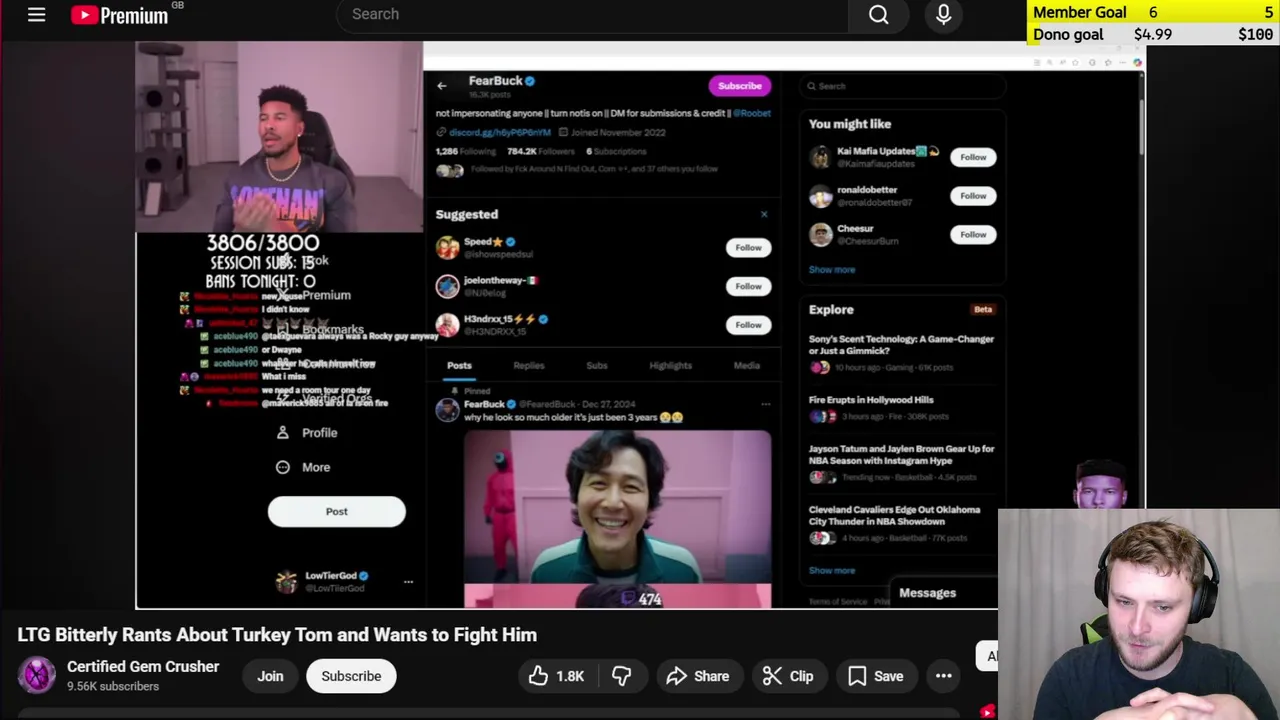Click the YouTube search field
Screen dimensions: 1280x720
point(592,14)
